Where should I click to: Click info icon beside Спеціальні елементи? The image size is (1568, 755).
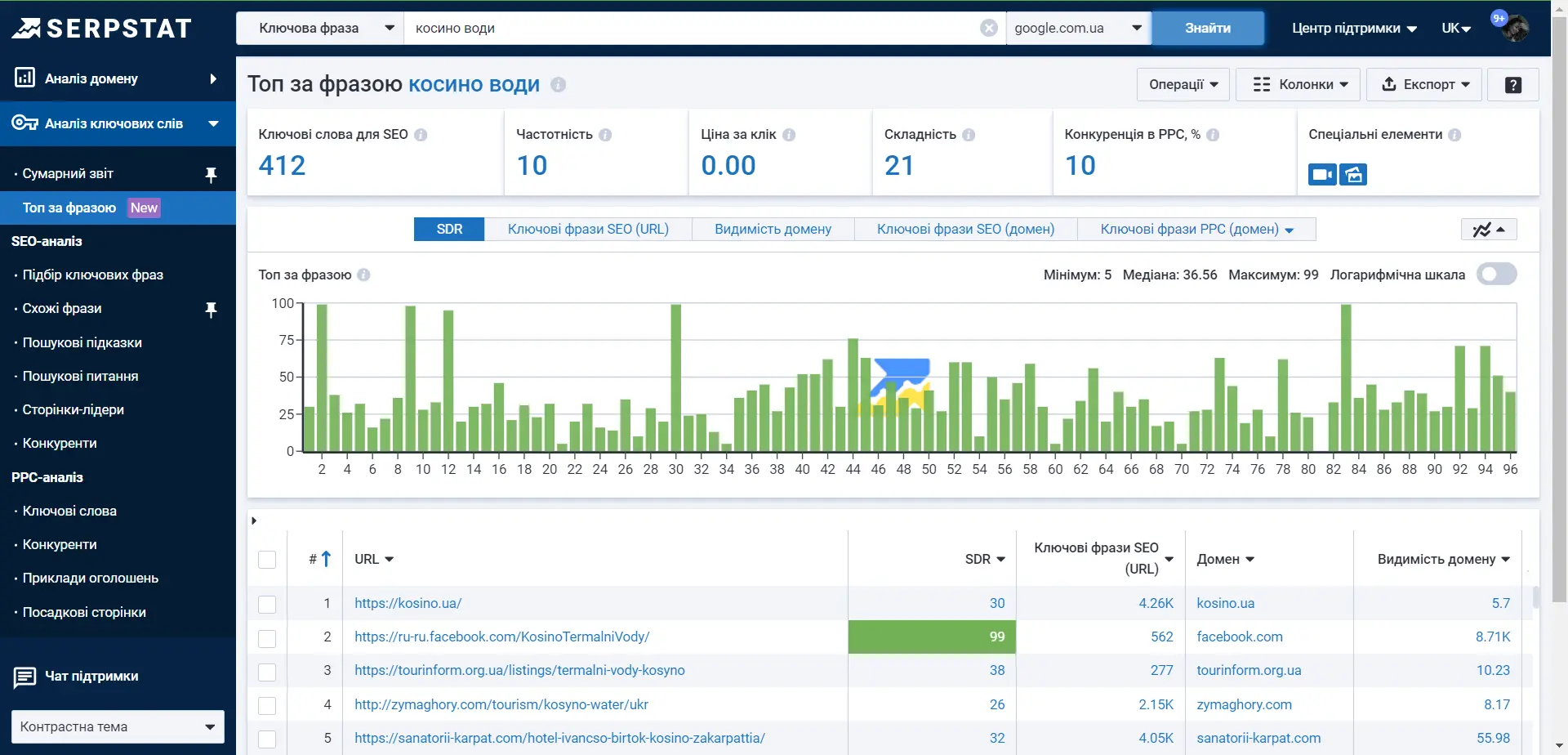click(x=1454, y=135)
